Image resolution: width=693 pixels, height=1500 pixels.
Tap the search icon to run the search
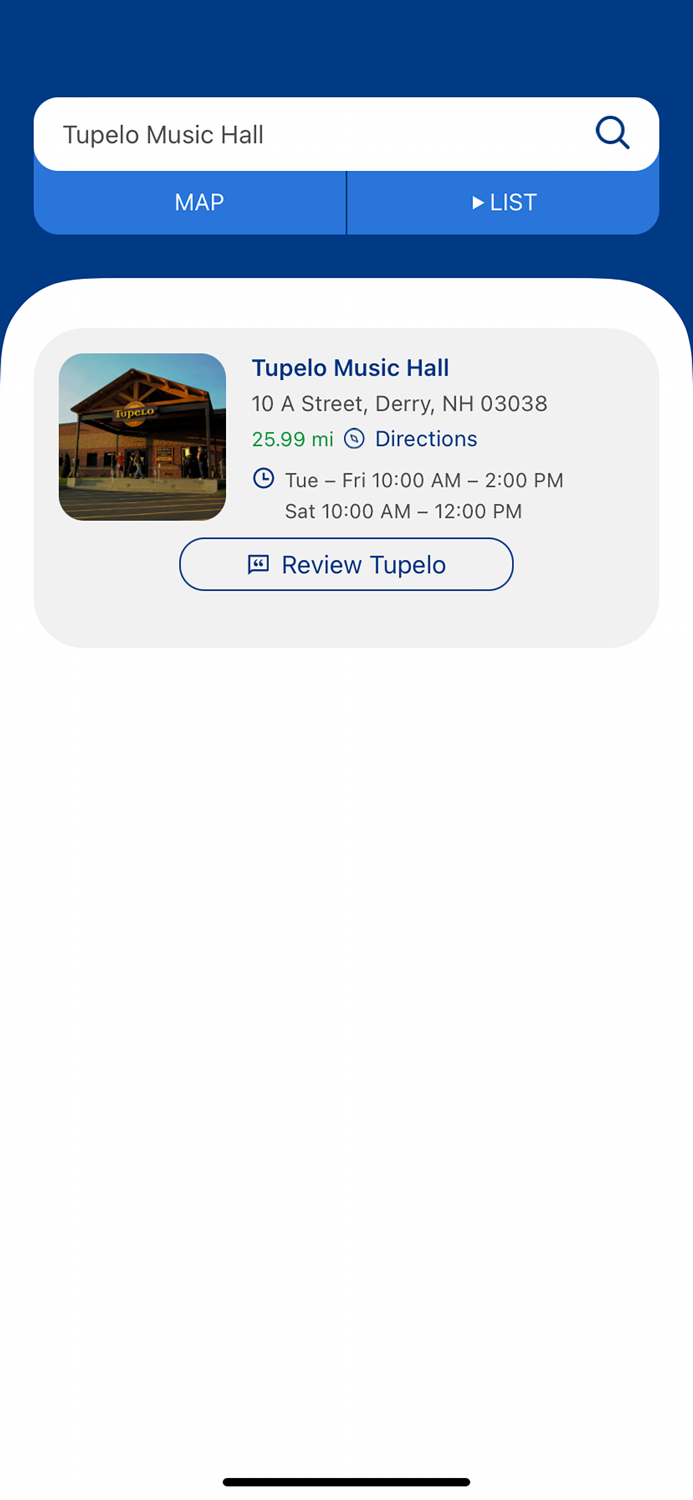pos(612,132)
